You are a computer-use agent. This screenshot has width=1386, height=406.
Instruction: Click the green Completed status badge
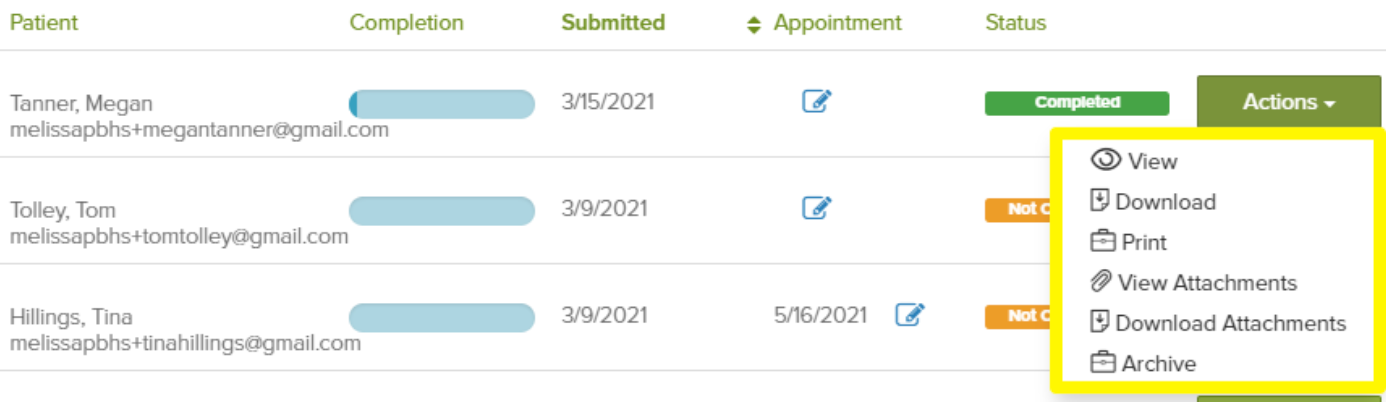[1076, 102]
